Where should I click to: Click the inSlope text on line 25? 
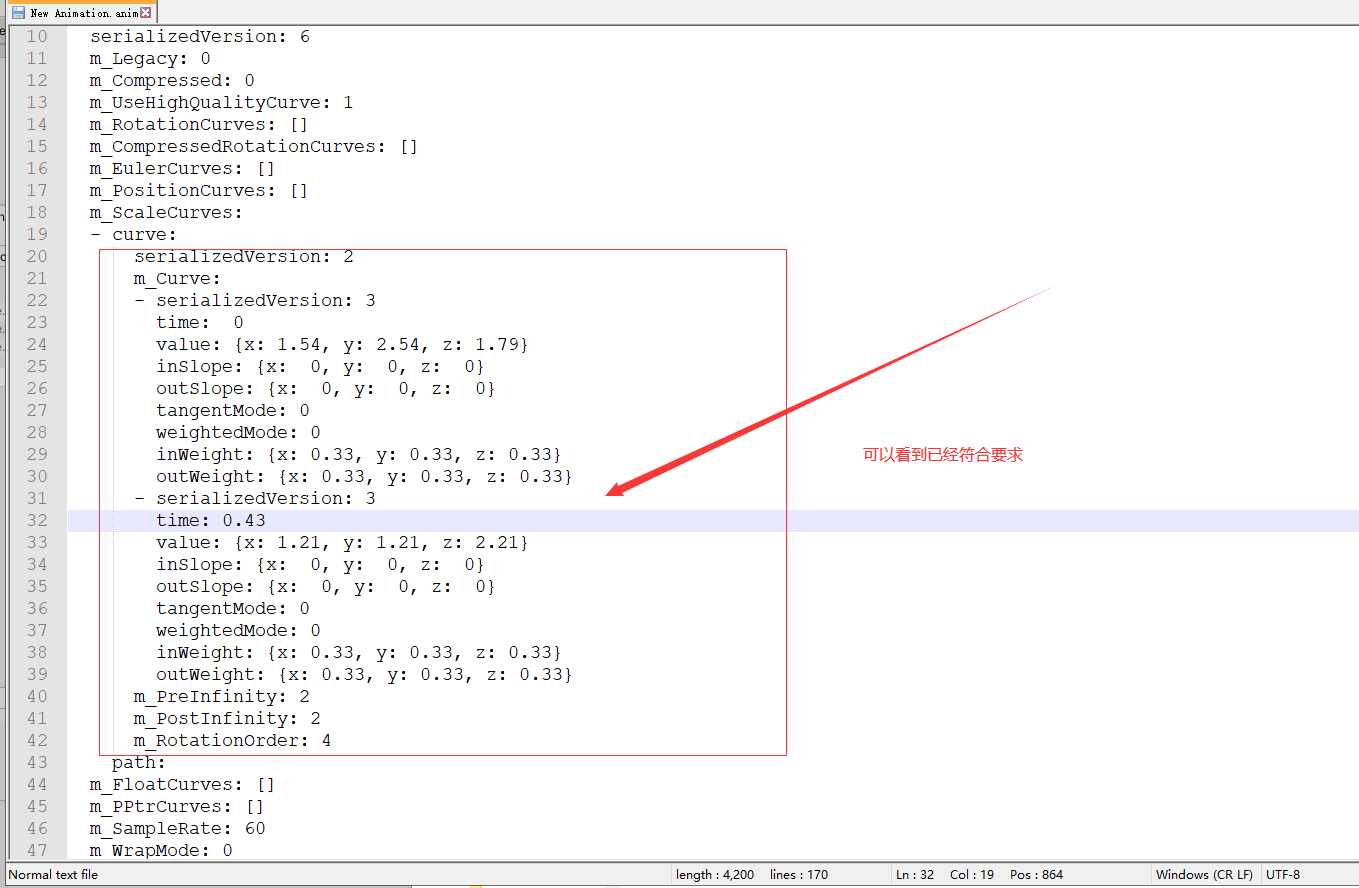point(320,366)
